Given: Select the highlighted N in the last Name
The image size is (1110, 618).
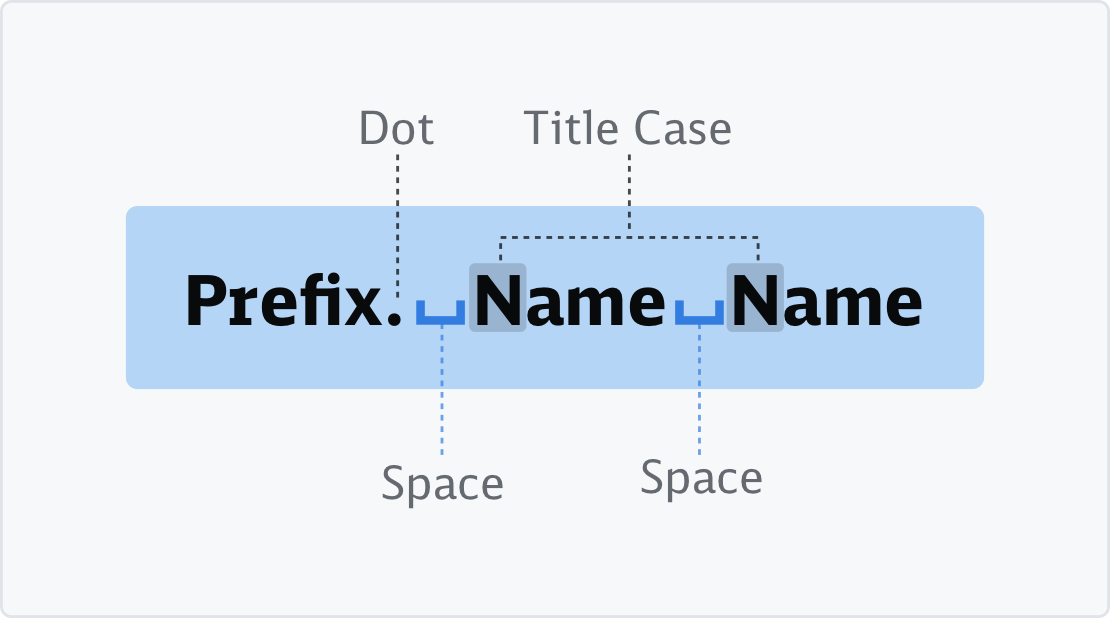Looking at the screenshot, I should click(755, 298).
